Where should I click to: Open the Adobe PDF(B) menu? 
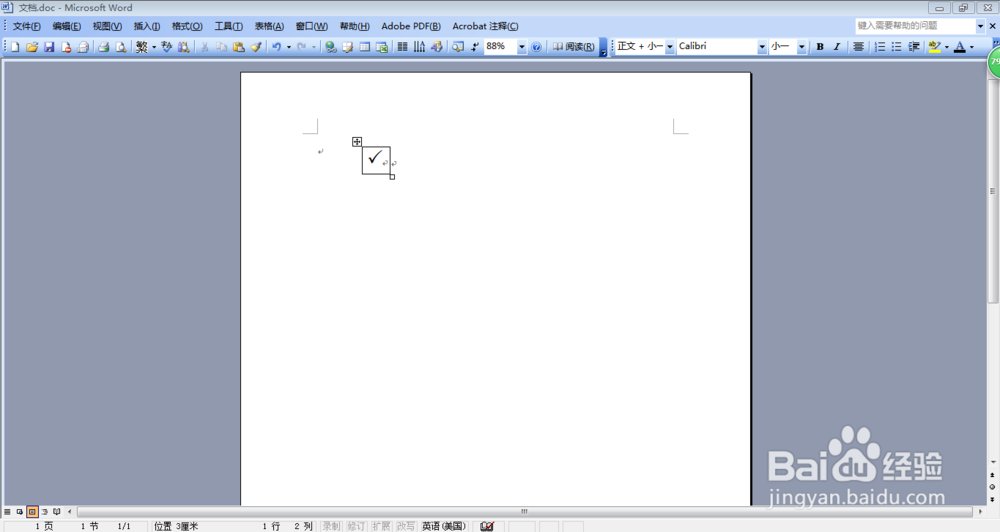411,26
